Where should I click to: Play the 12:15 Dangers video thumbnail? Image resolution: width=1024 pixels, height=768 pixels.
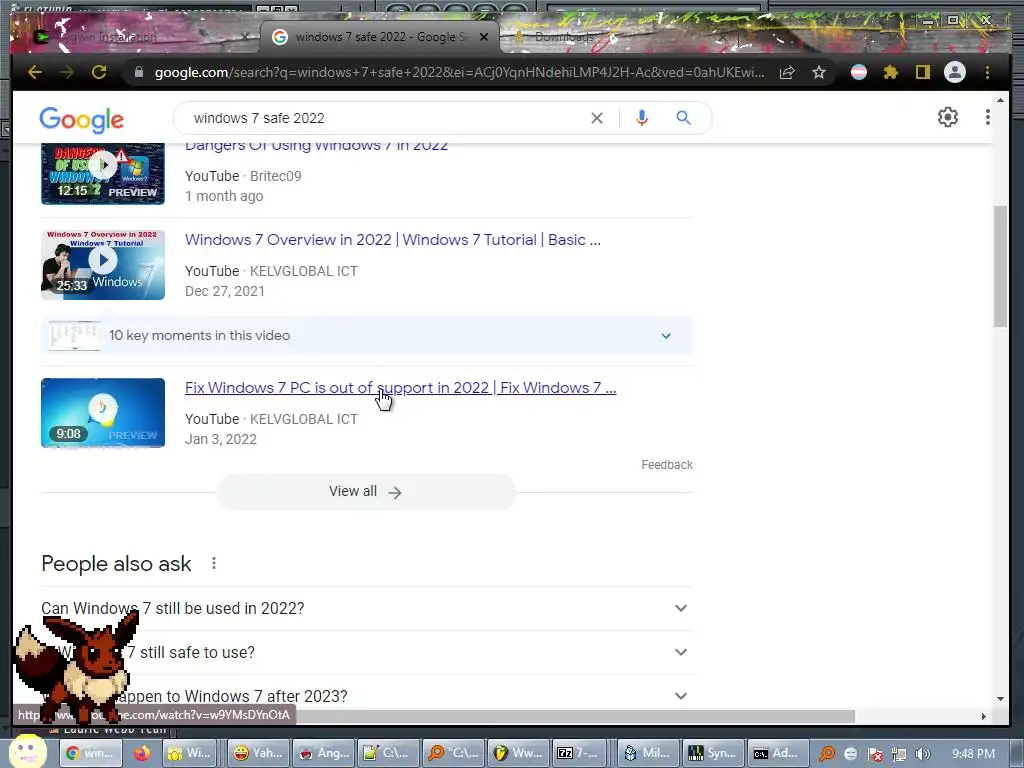pyautogui.click(x=103, y=173)
